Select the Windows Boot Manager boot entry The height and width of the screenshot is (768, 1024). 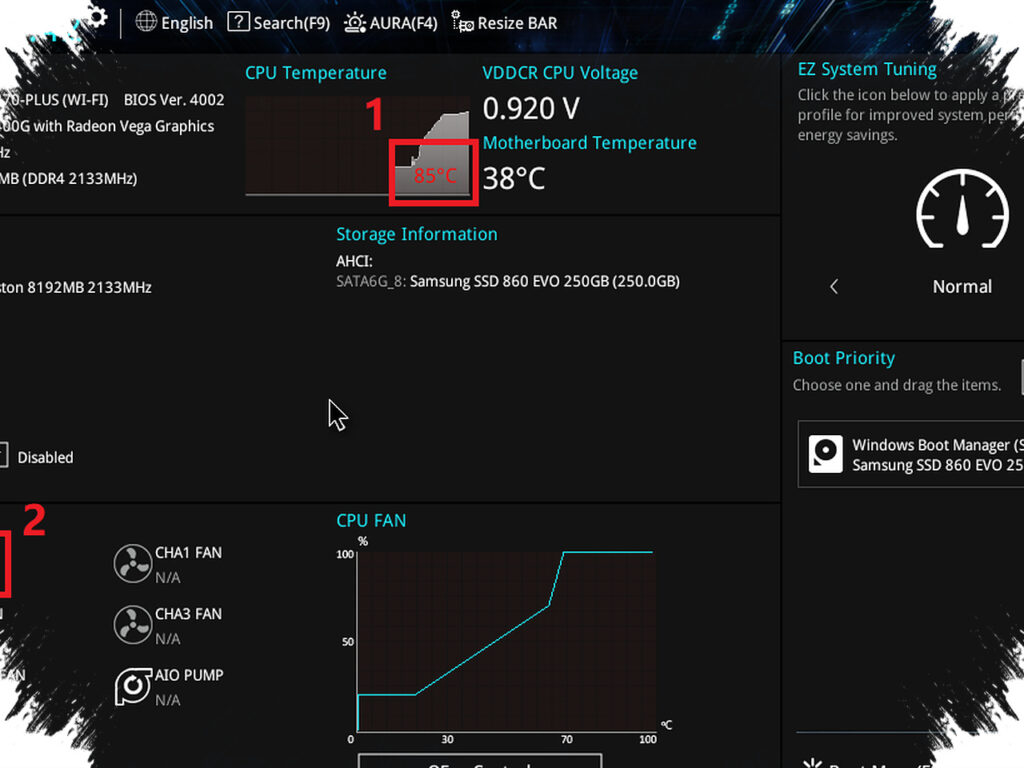pos(910,454)
